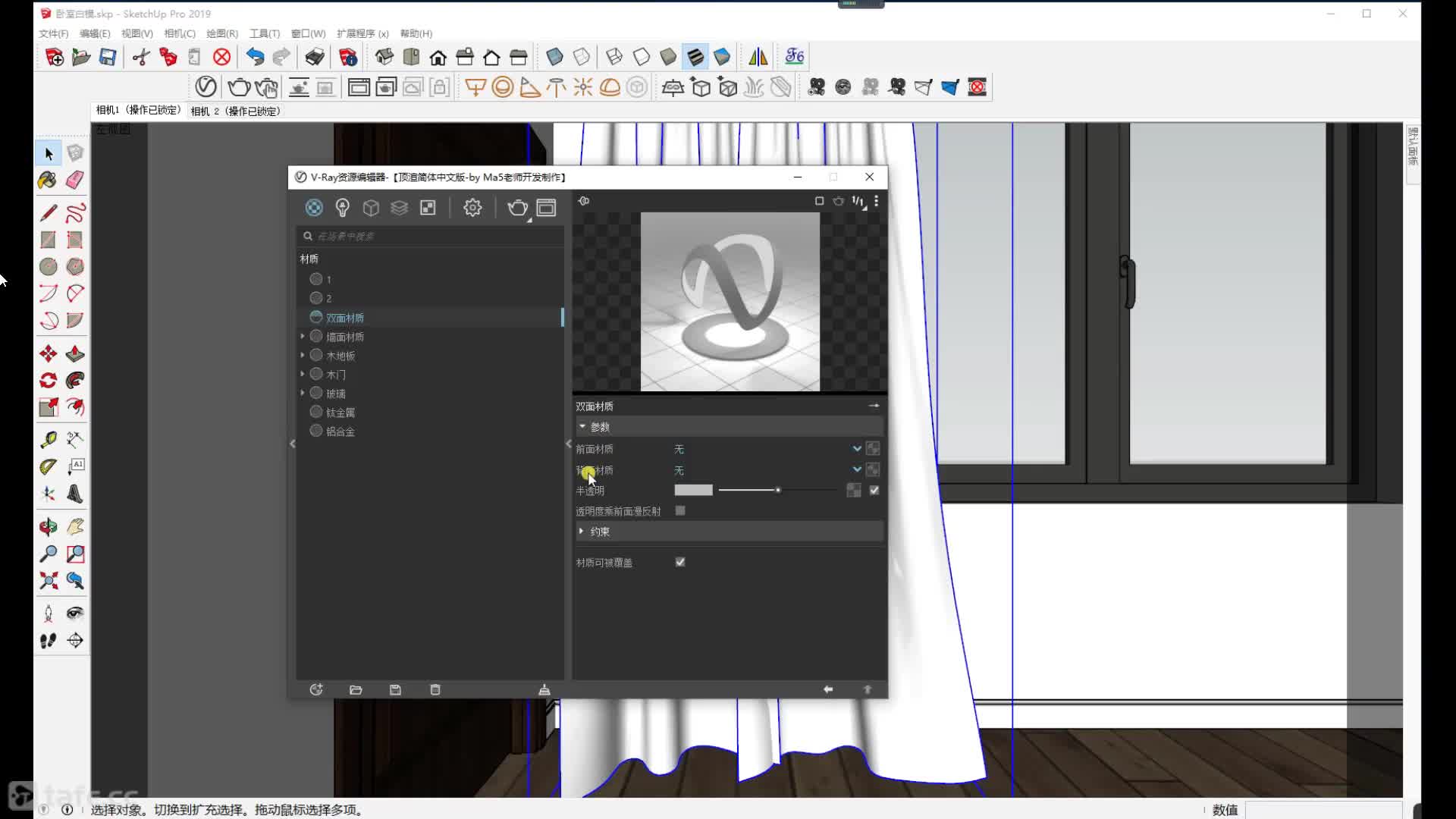The image size is (1456, 819).
Task: Open the 文件(F) menu
Action: [x=54, y=33]
